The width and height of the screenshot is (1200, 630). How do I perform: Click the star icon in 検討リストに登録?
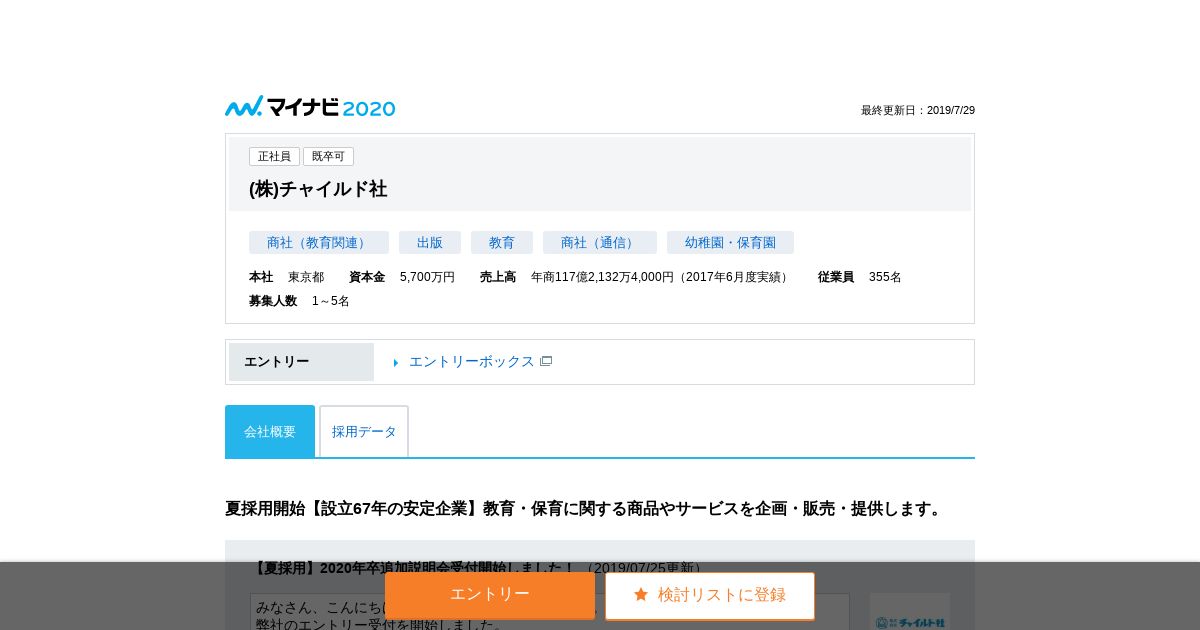coord(641,594)
